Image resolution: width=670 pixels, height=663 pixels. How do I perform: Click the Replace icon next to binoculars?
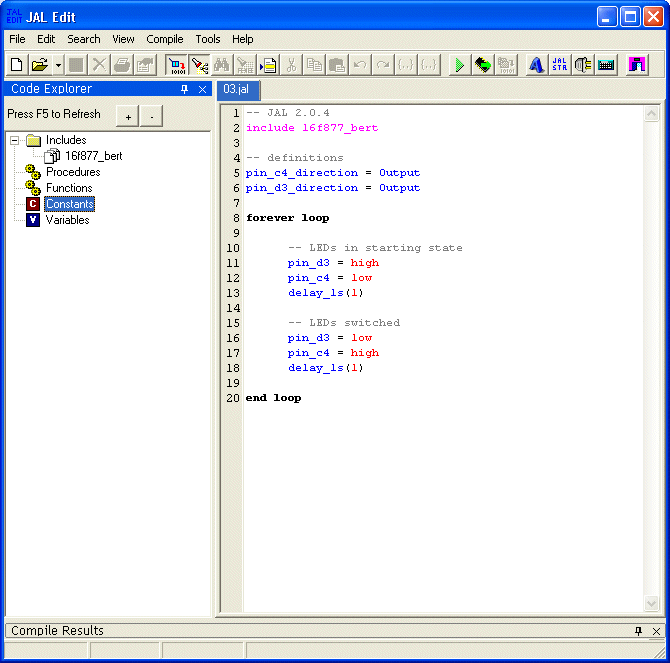point(245,65)
